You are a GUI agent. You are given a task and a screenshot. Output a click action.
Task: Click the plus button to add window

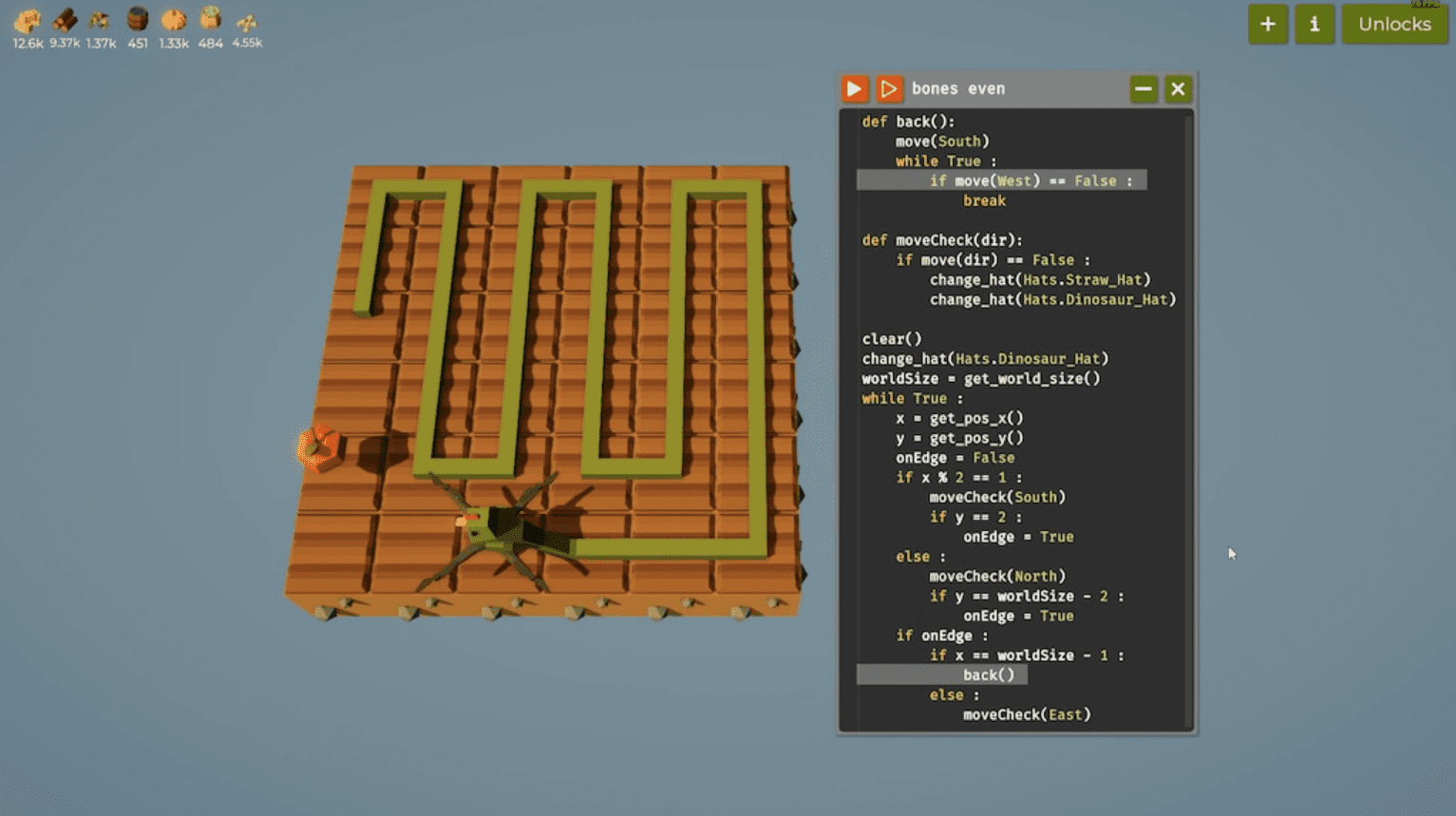pyautogui.click(x=1267, y=25)
